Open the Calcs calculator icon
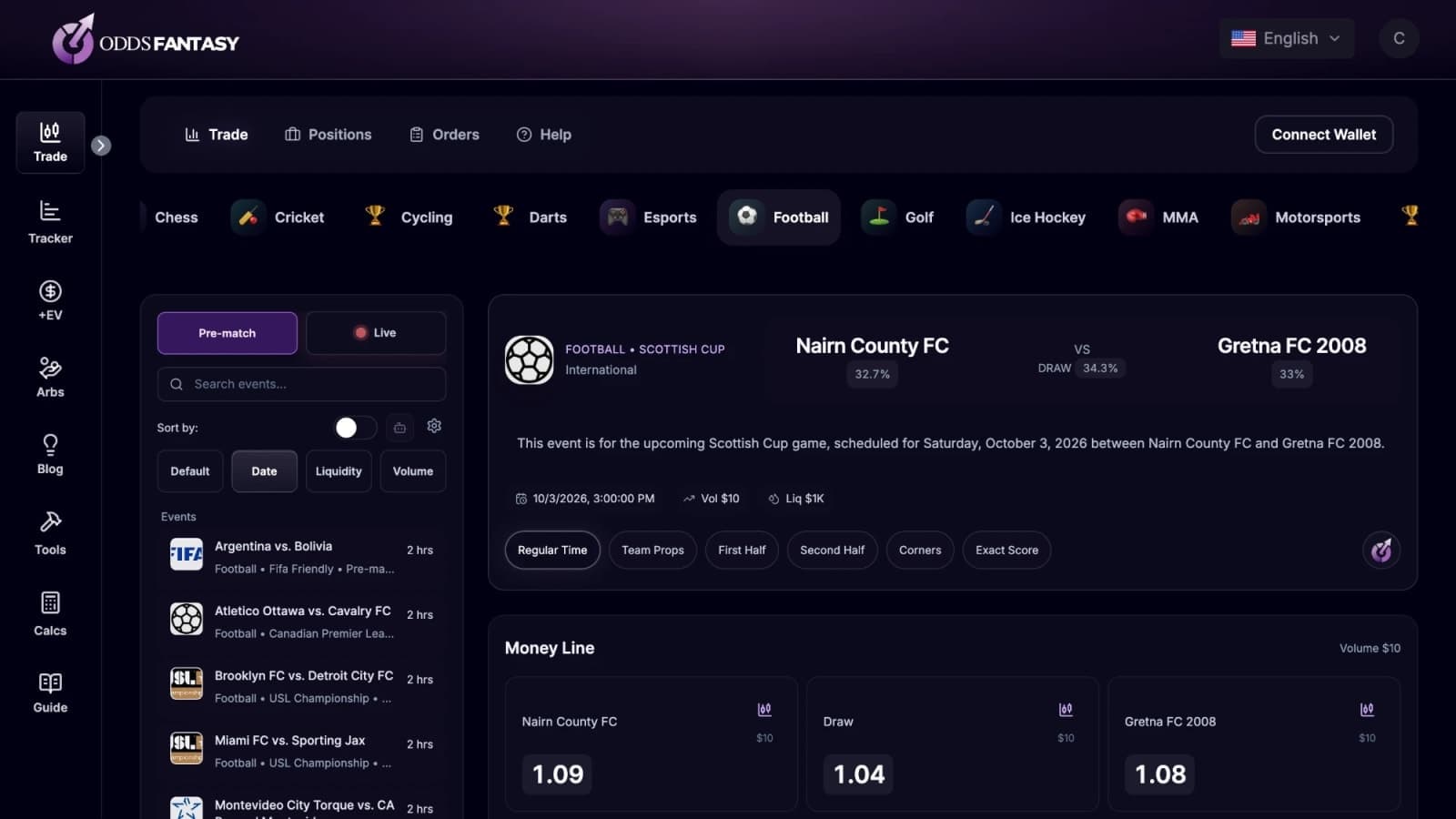Screen dimensions: 1456x819 [50, 602]
